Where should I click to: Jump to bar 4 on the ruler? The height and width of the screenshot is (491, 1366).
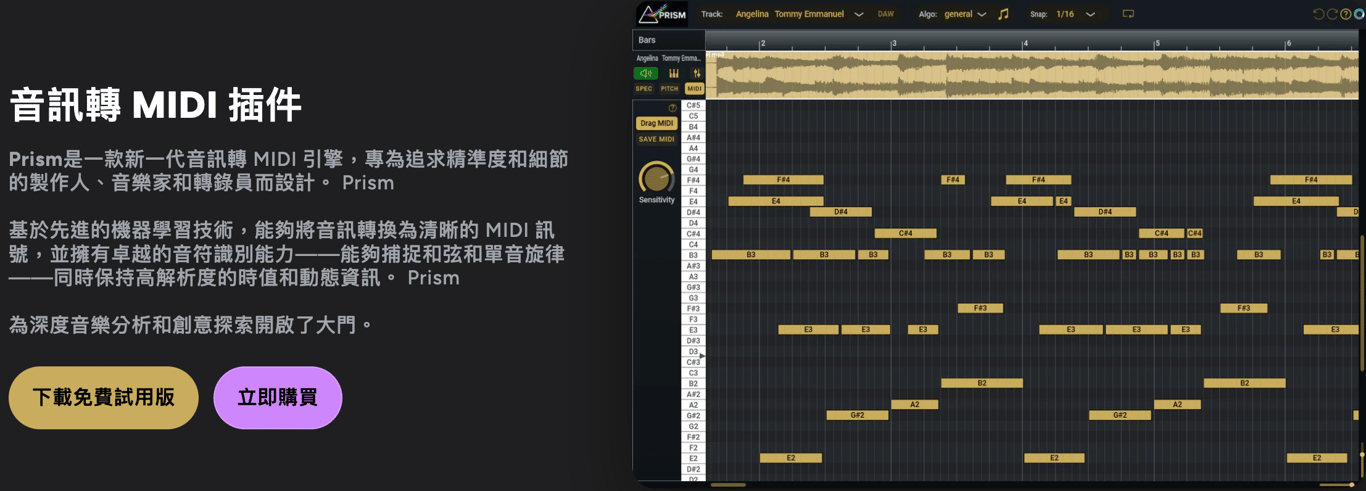click(x=1025, y=43)
